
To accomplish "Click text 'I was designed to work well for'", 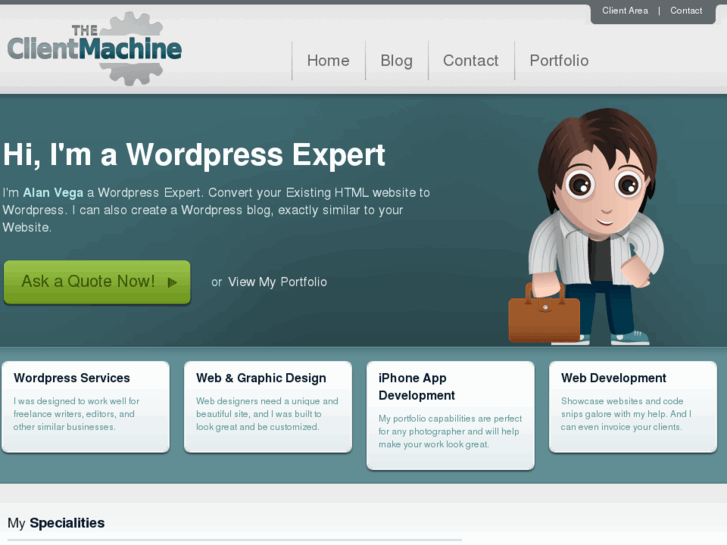I will click(77, 401).
